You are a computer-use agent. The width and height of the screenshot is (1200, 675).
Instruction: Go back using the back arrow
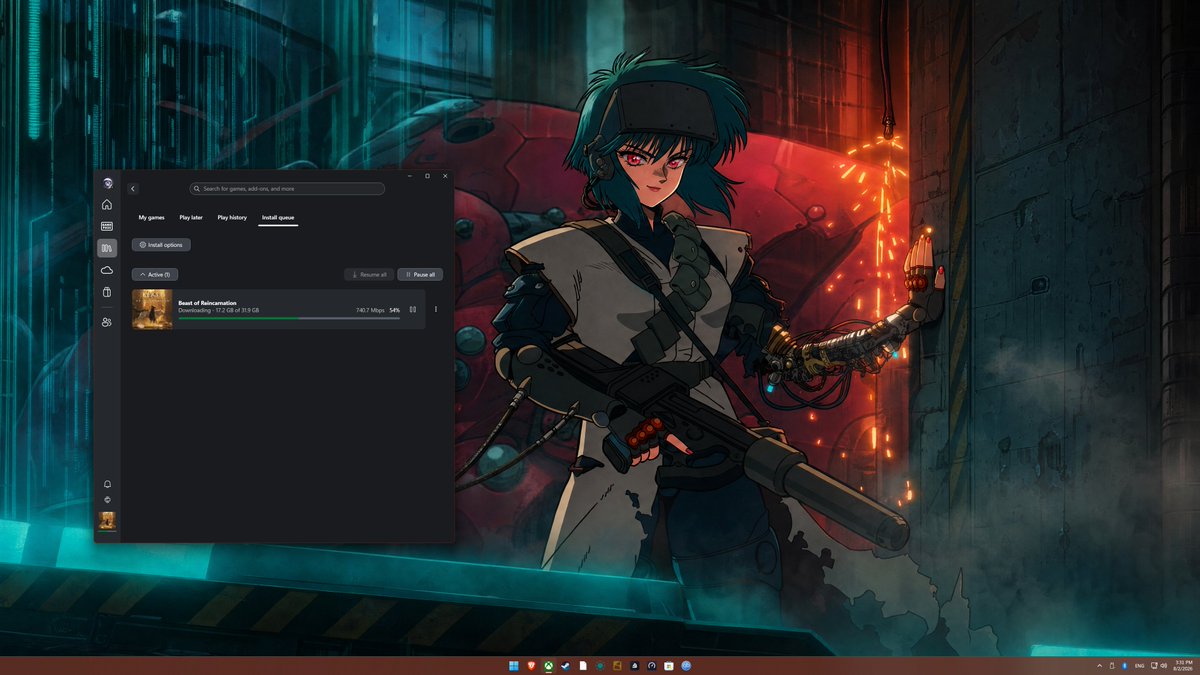(133, 189)
